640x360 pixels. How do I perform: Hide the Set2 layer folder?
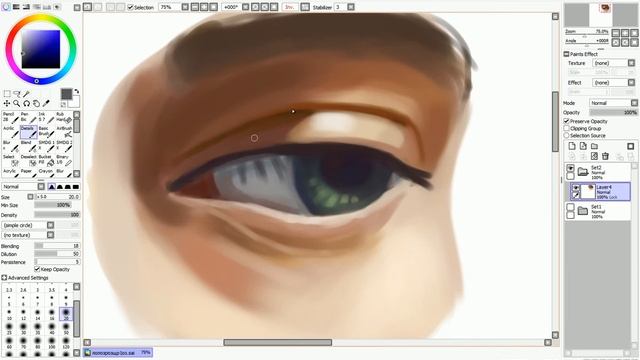click(x=571, y=168)
